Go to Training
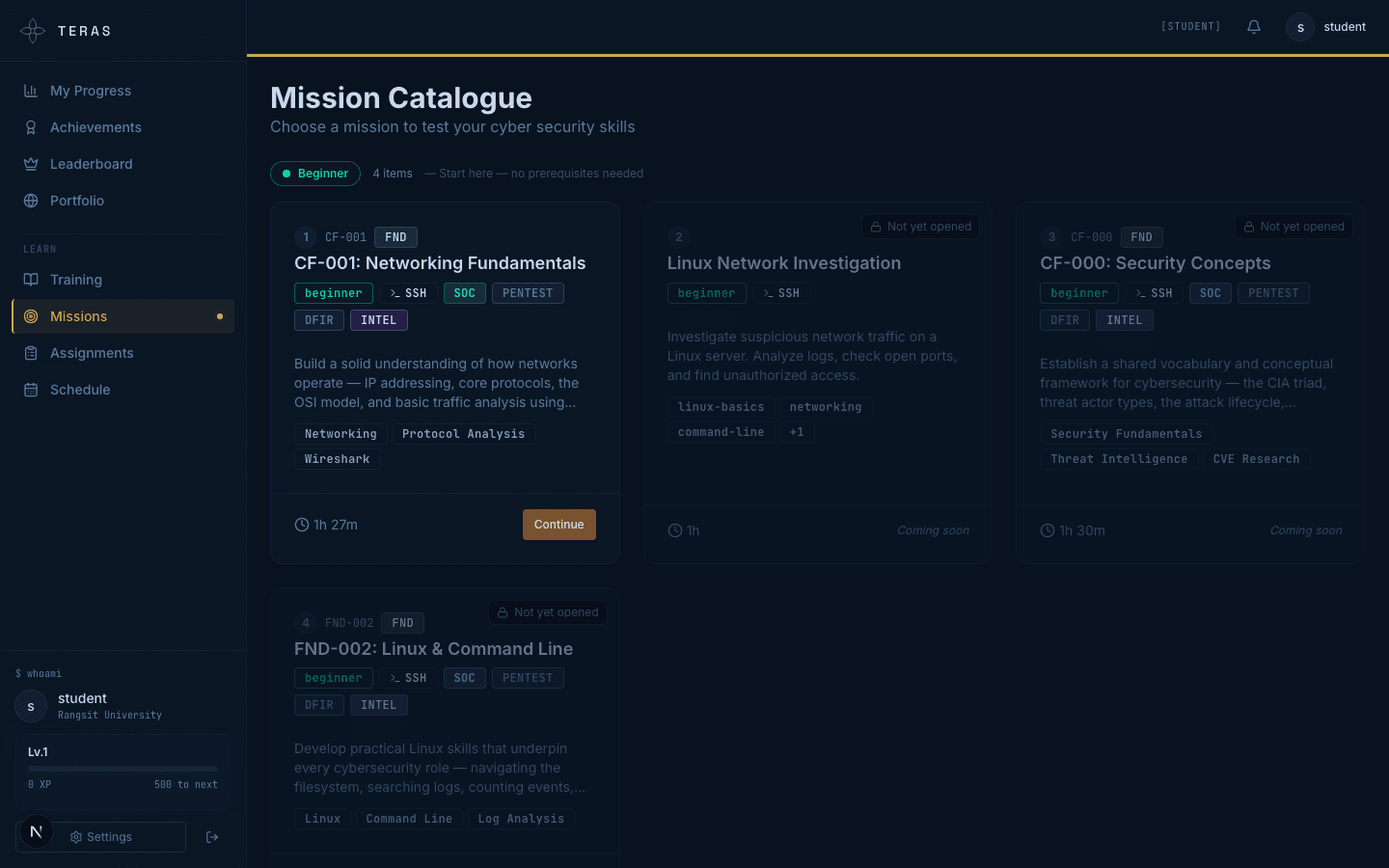The height and width of the screenshot is (868, 1389). pos(123,280)
